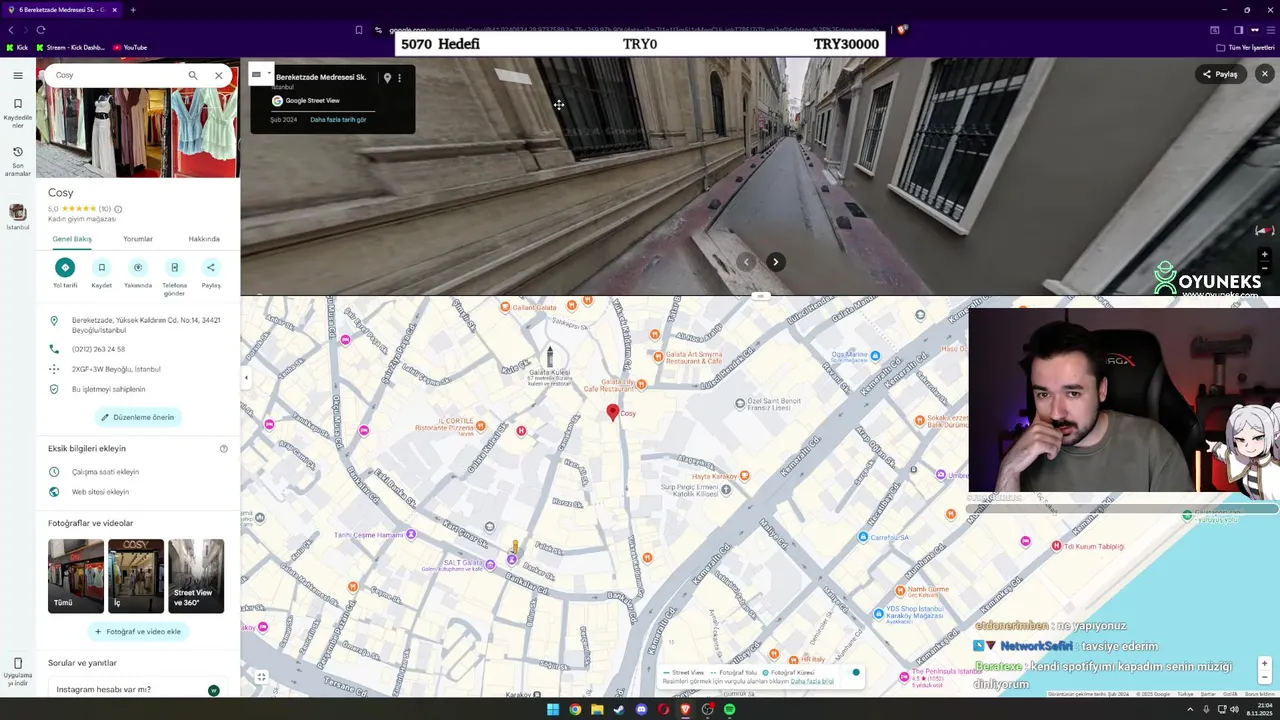This screenshot has width=1280, height=720.
Task: Click Daha fazla tarih gör link
Action: pyautogui.click(x=338, y=120)
